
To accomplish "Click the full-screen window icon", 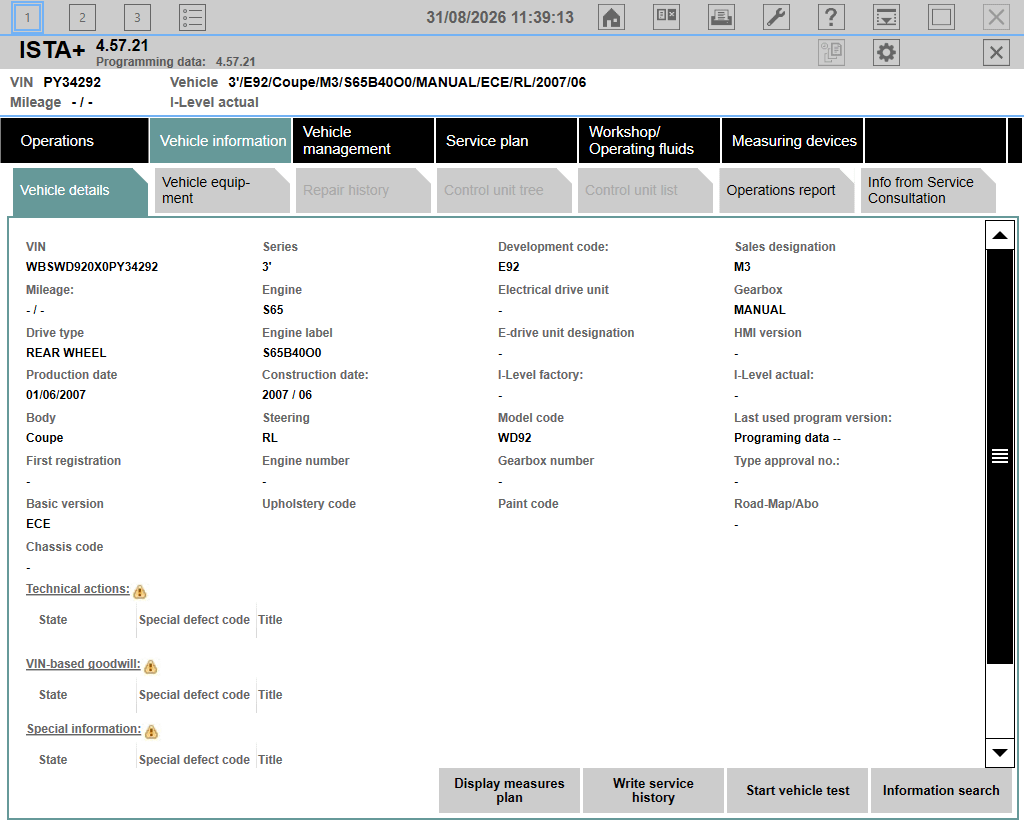I will coord(941,18).
